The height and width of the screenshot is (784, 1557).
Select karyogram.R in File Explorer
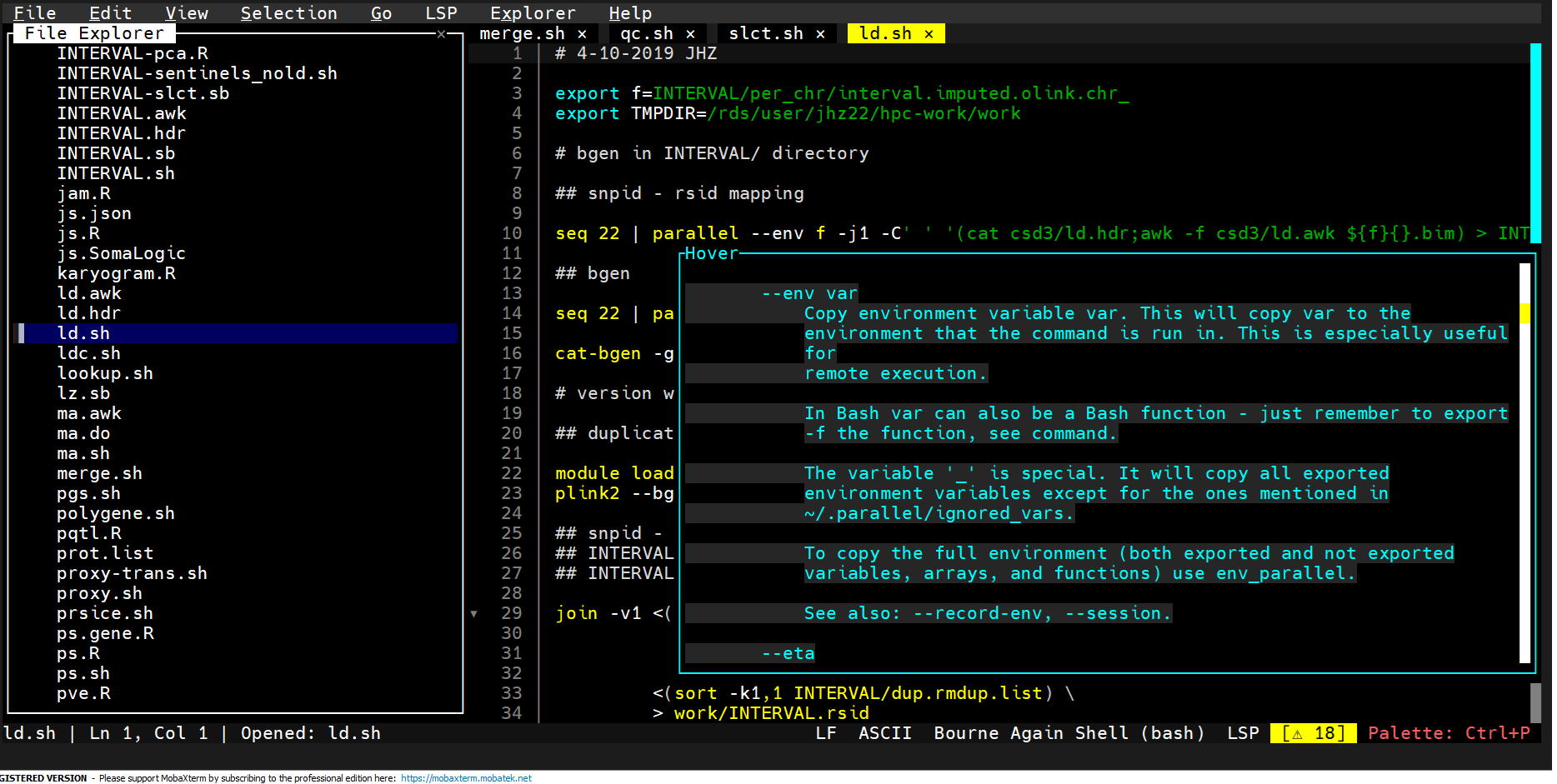click(x=116, y=273)
